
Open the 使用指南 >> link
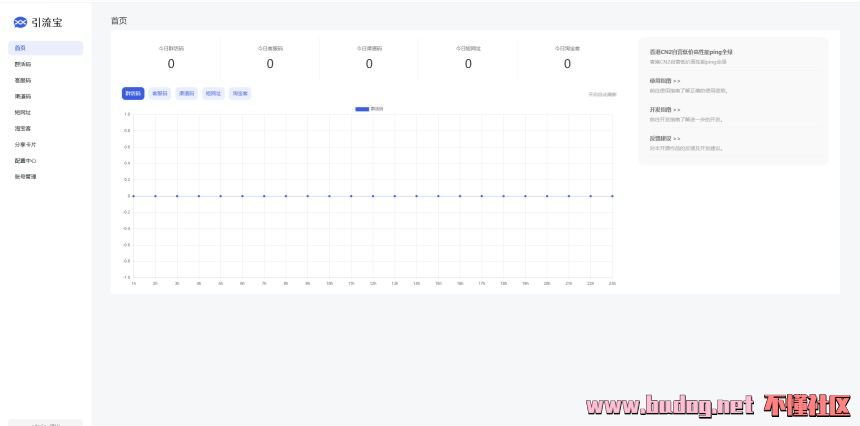pos(665,80)
